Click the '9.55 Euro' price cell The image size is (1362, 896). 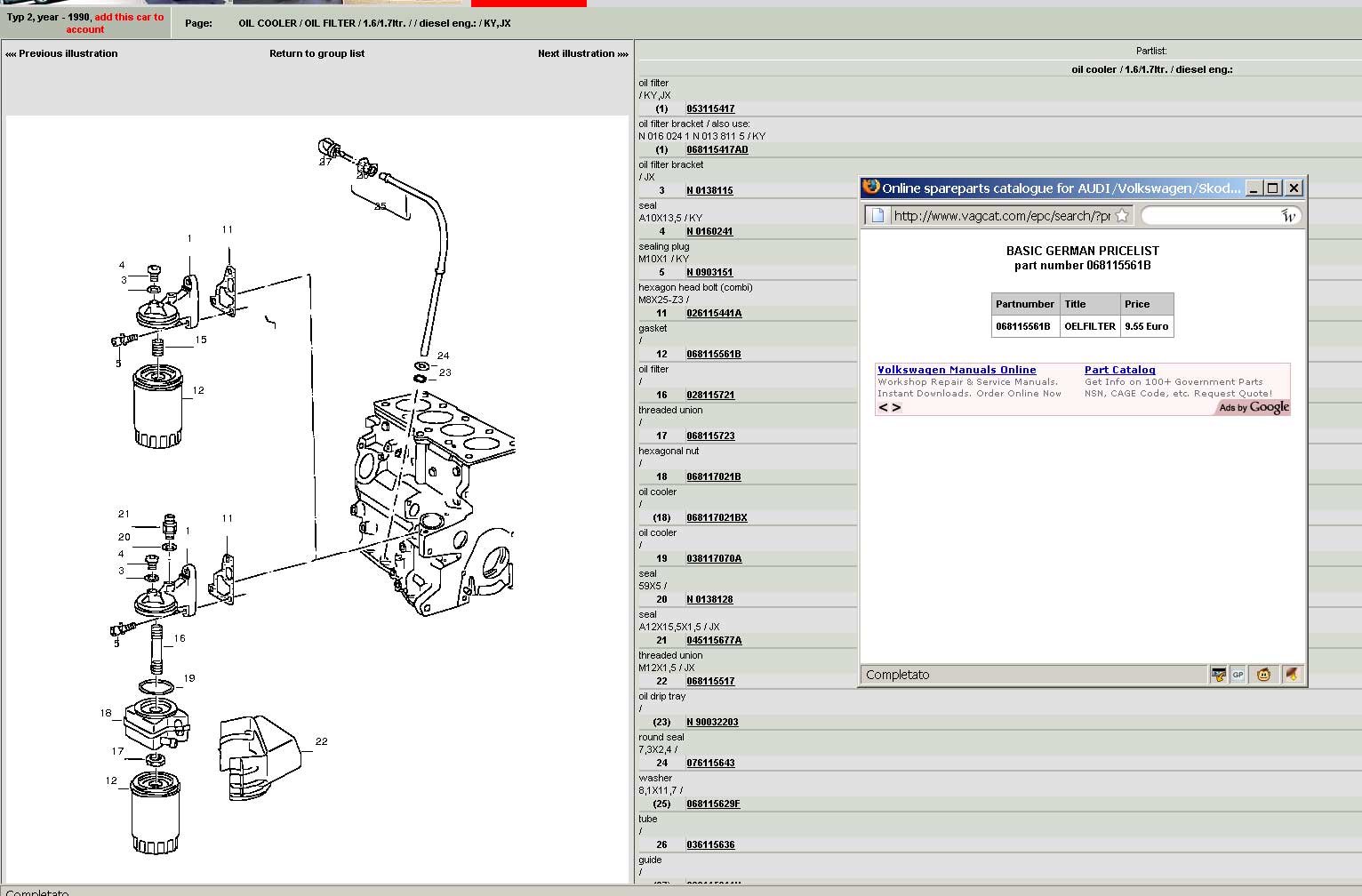(x=1147, y=326)
